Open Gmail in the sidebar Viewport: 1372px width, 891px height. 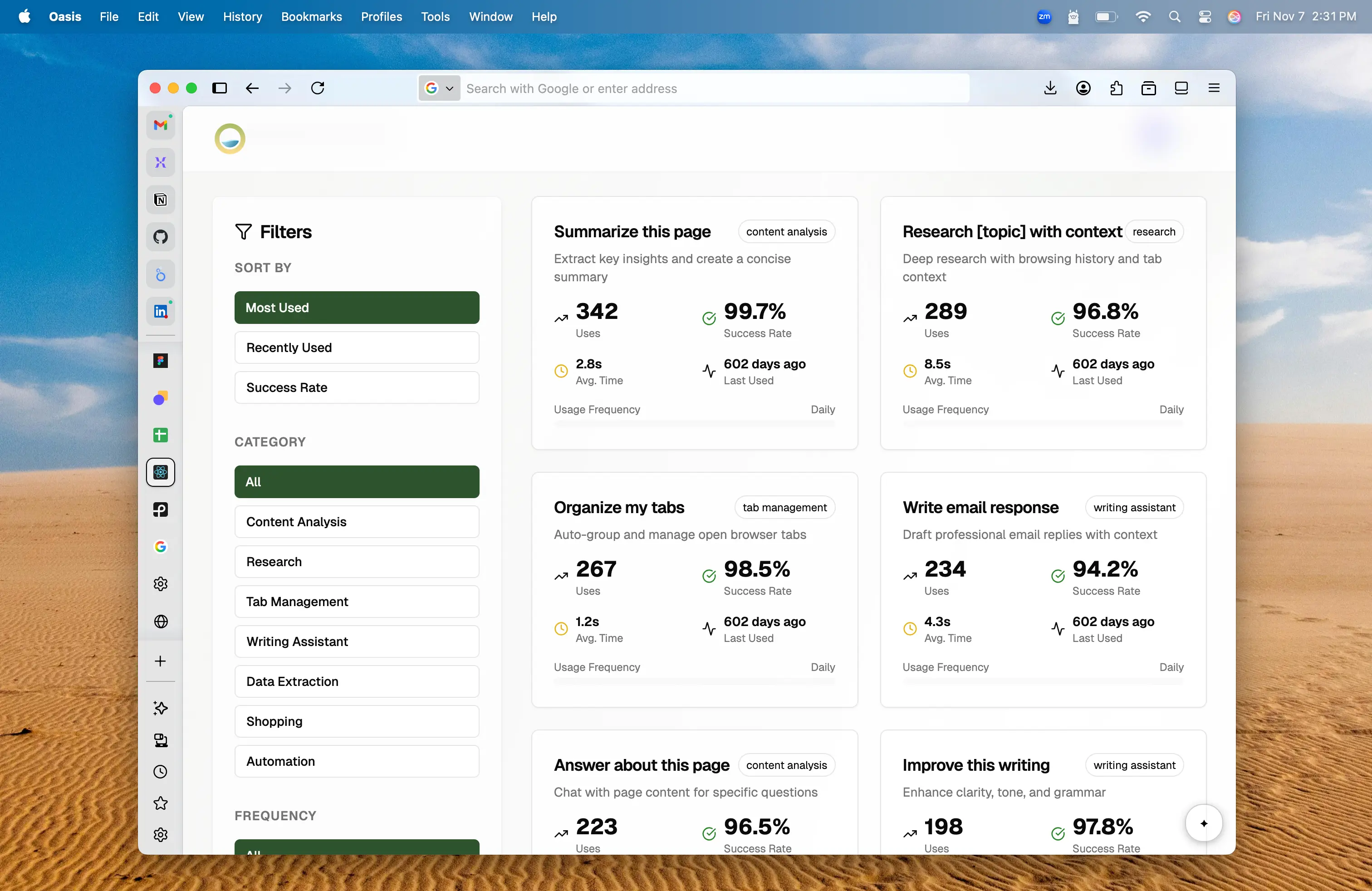coord(160,125)
